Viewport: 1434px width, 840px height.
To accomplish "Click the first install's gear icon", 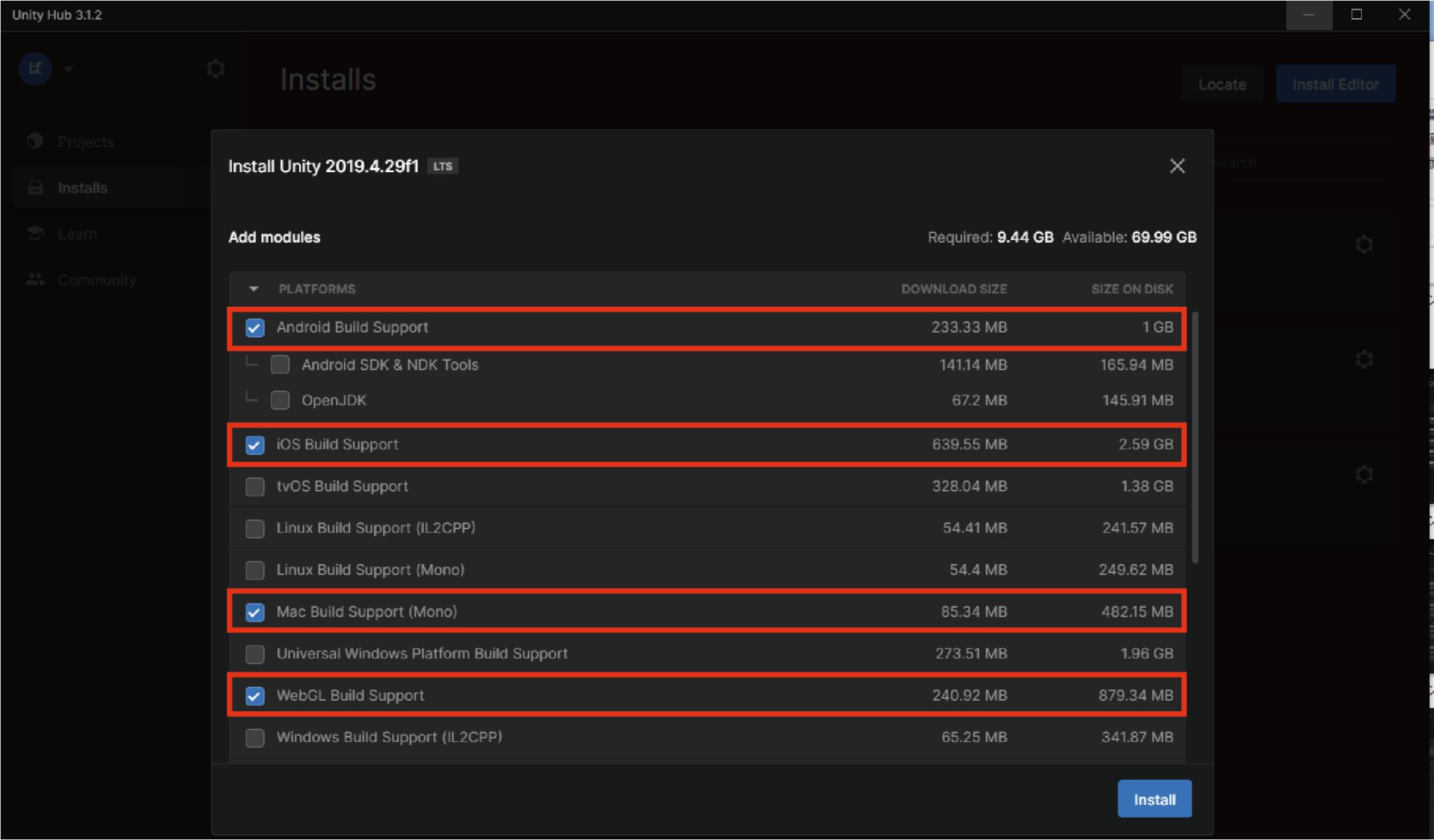I will tap(1363, 245).
